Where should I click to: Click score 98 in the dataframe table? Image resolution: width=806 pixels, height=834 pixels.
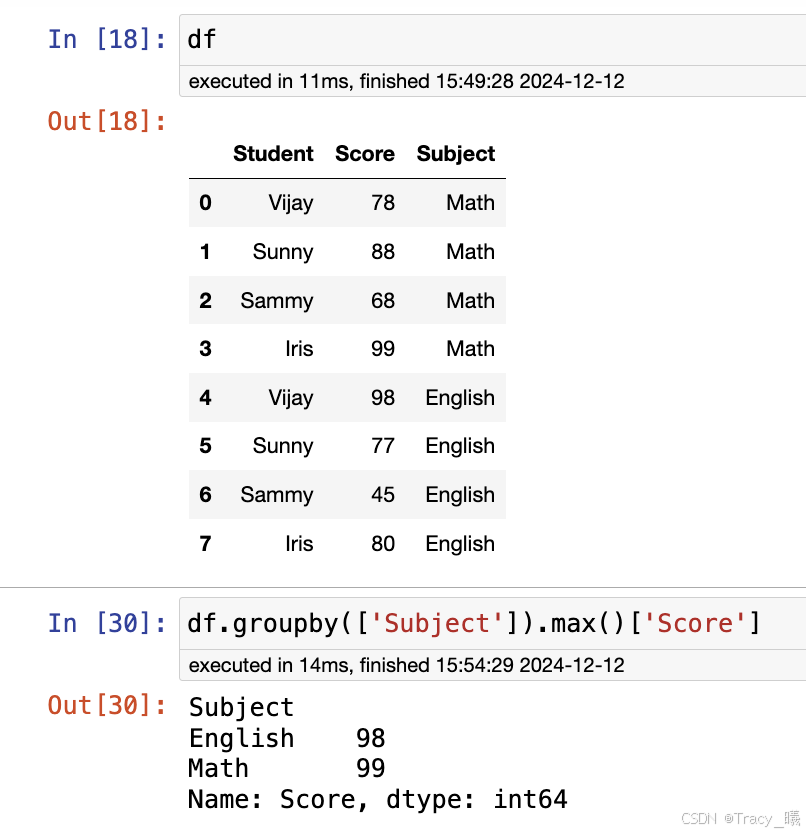[x=383, y=398]
